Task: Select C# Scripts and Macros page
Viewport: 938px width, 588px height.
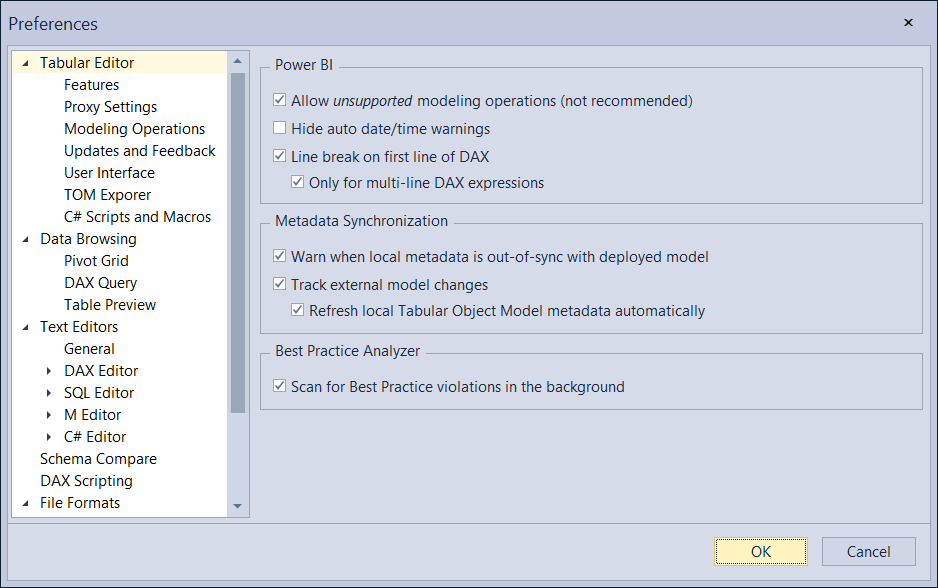Action: coord(137,216)
